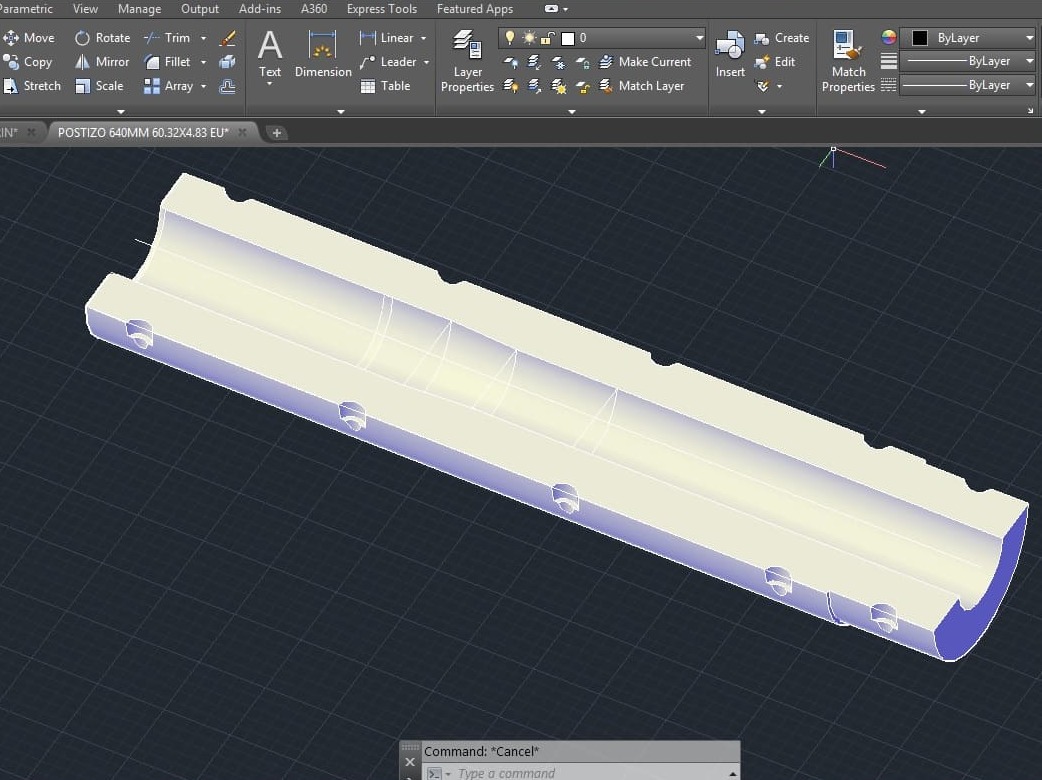Open the Layer Properties manager
Image resolution: width=1042 pixels, height=780 pixels.
click(x=467, y=61)
